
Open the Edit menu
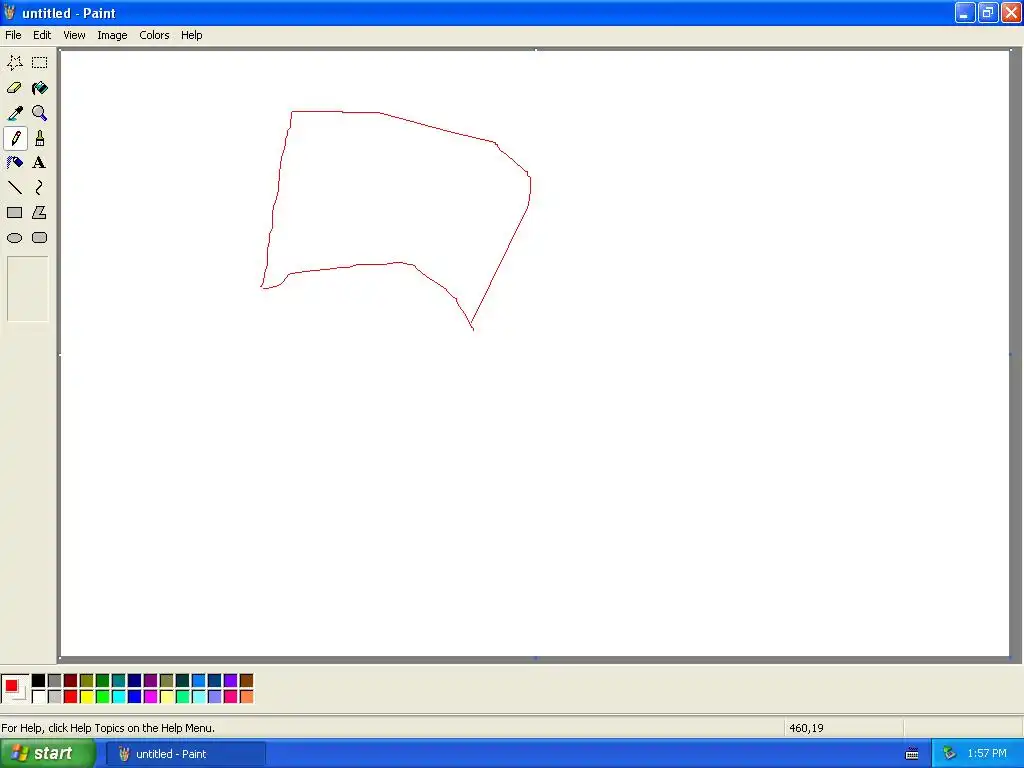coord(42,35)
